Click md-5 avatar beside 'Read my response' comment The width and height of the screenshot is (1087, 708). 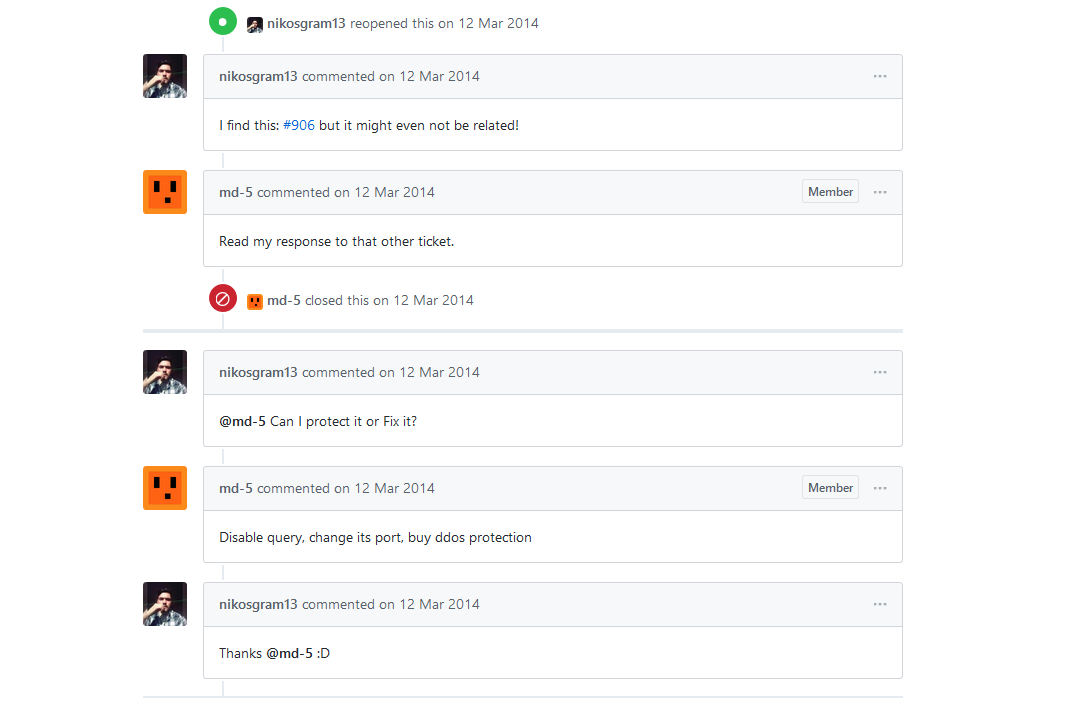click(x=165, y=192)
